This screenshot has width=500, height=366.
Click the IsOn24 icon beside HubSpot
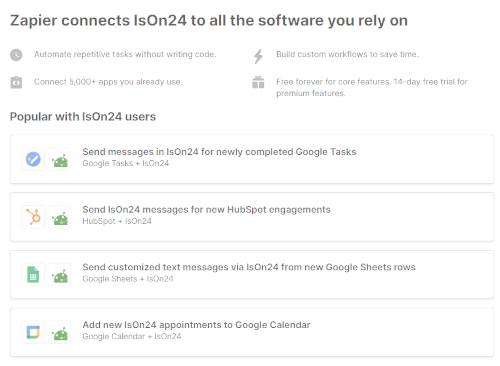[x=60, y=217]
